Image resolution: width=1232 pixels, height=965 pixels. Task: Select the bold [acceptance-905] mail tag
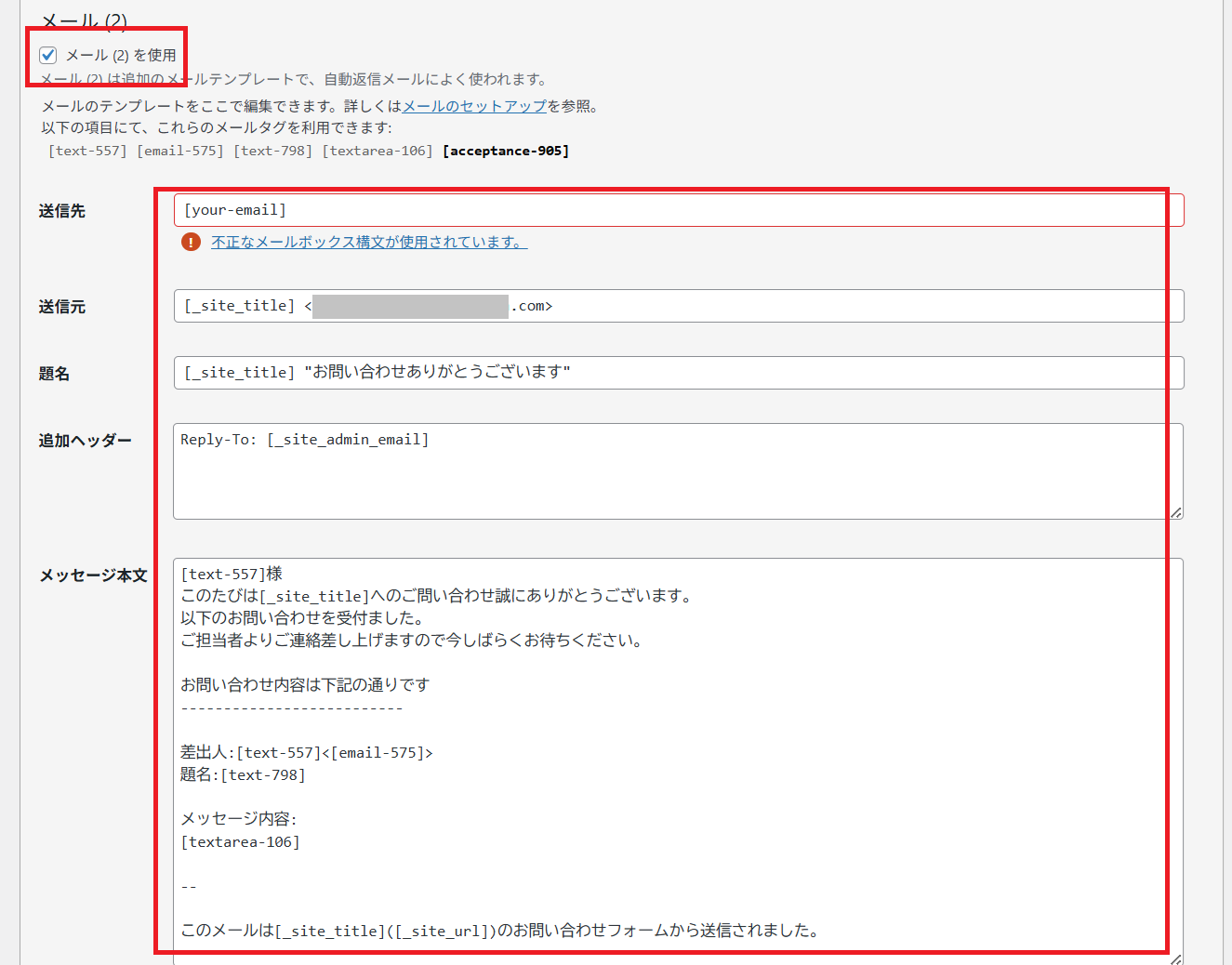click(x=506, y=151)
